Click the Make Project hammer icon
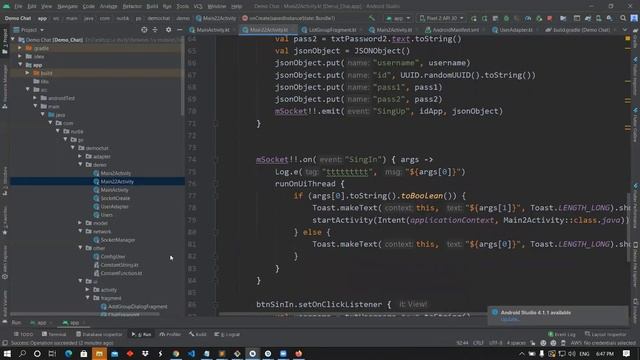The width and height of the screenshot is (640, 360). click(371, 18)
